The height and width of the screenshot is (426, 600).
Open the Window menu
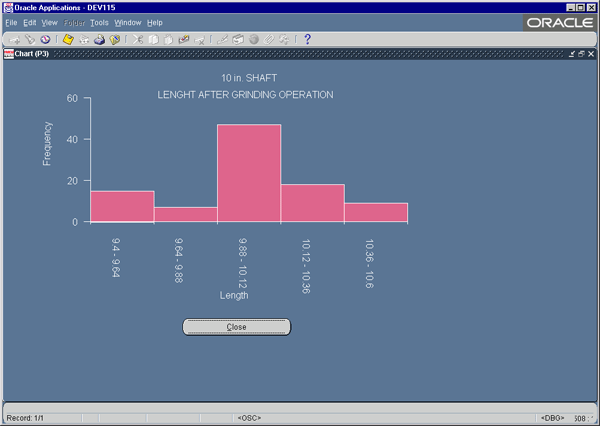point(128,23)
